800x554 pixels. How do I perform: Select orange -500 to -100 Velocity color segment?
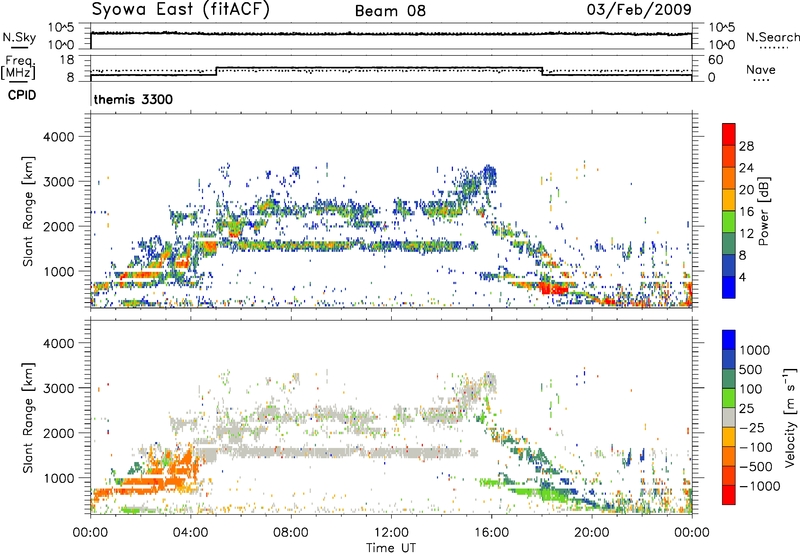click(x=729, y=457)
